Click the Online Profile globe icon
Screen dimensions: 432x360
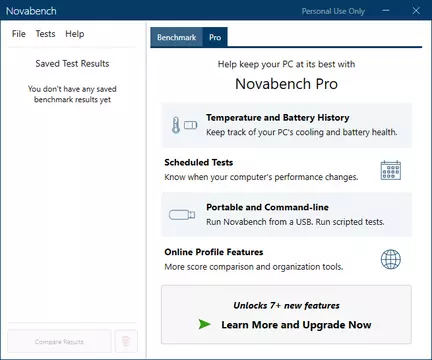(x=391, y=259)
